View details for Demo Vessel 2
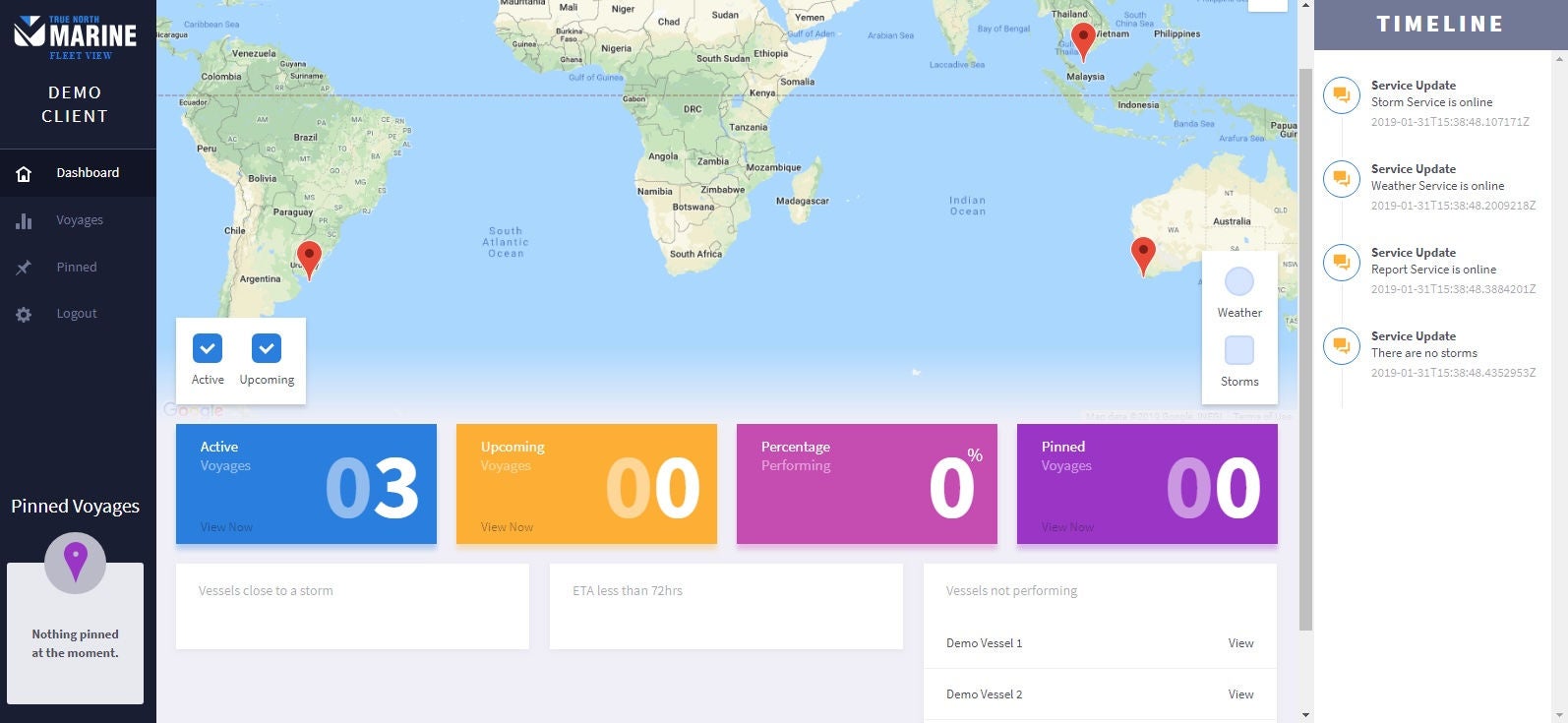 pos(1240,694)
